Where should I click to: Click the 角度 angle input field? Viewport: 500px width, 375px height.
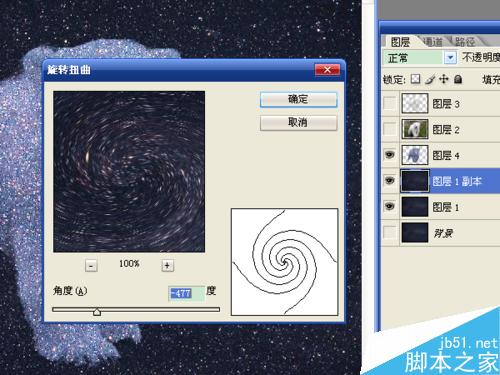point(186,293)
